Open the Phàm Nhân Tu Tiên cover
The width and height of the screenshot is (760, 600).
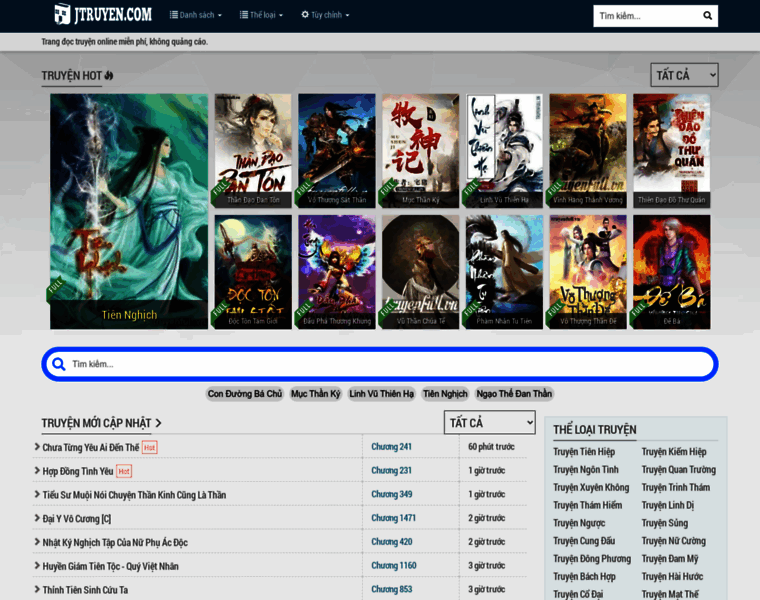(504, 272)
